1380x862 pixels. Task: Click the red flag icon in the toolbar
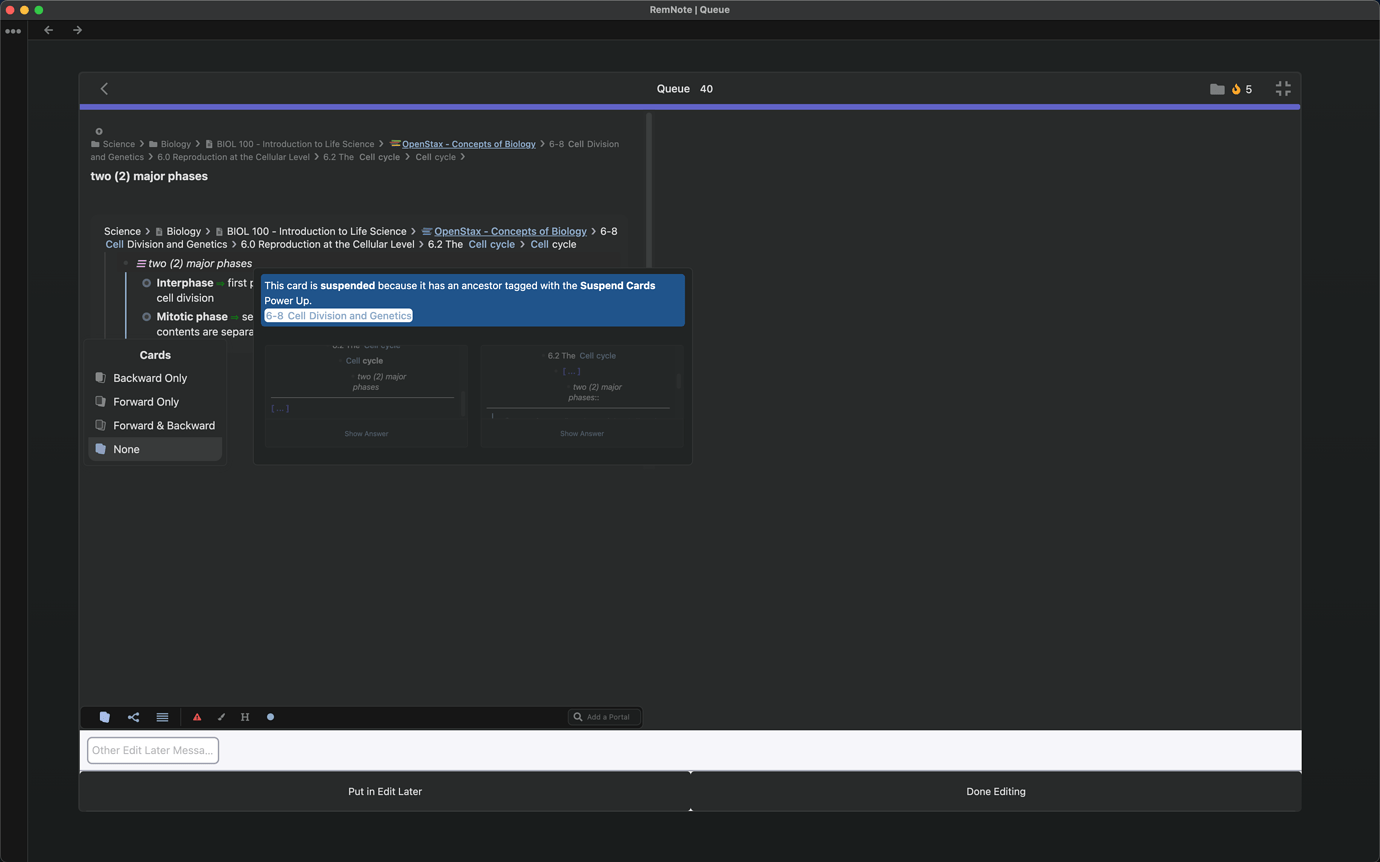[x=197, y=717]
